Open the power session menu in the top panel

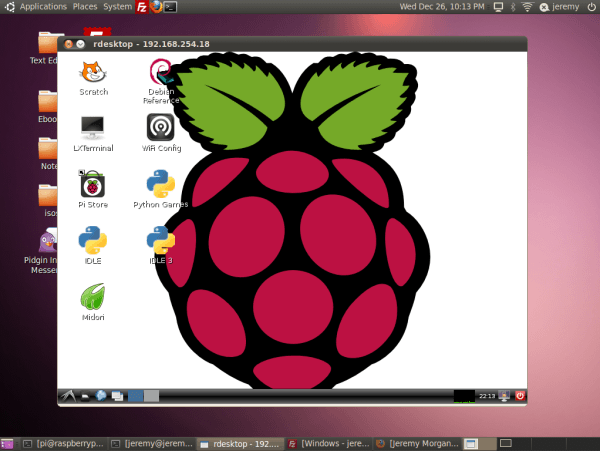tap(591, 7)
